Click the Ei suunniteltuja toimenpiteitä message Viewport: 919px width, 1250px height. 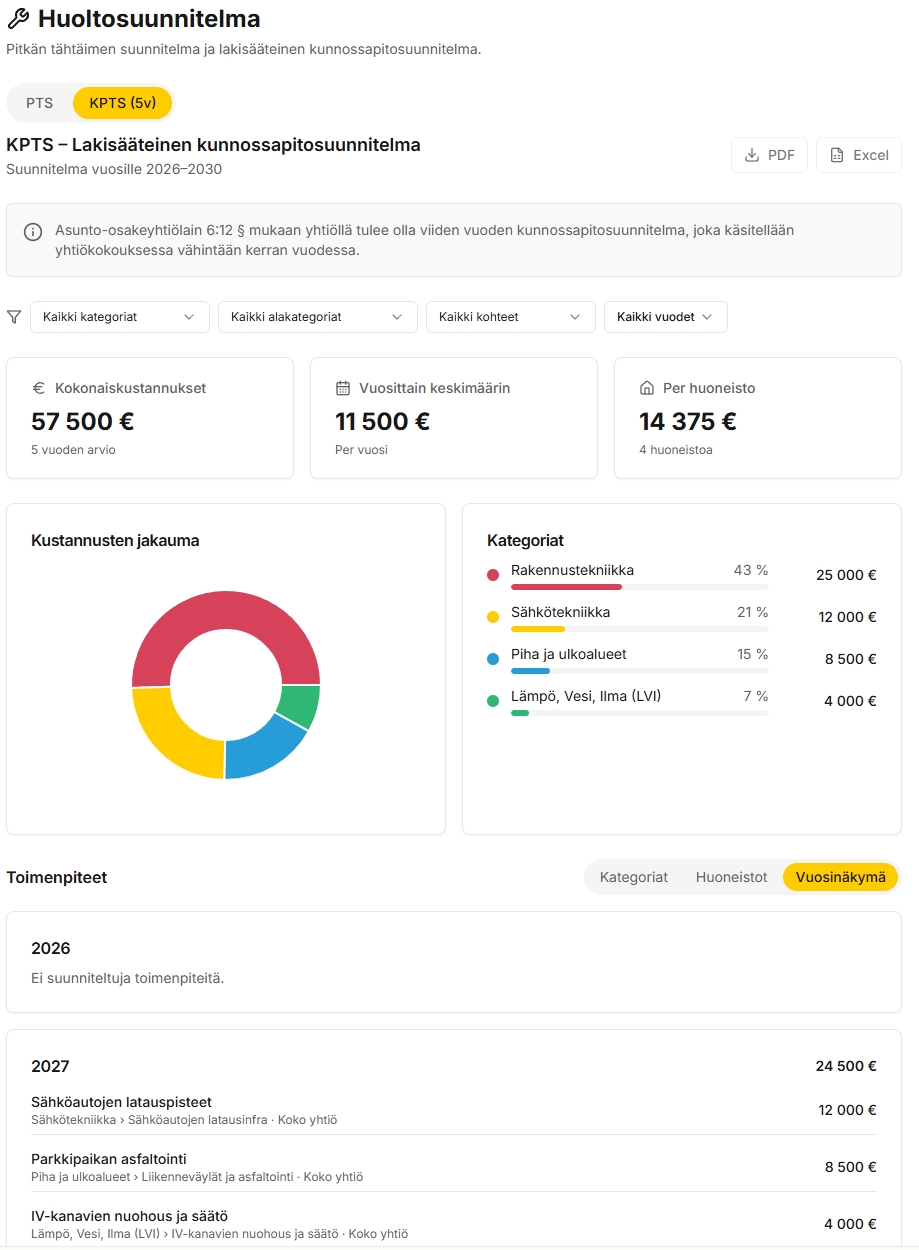click(x=127, y=978)
